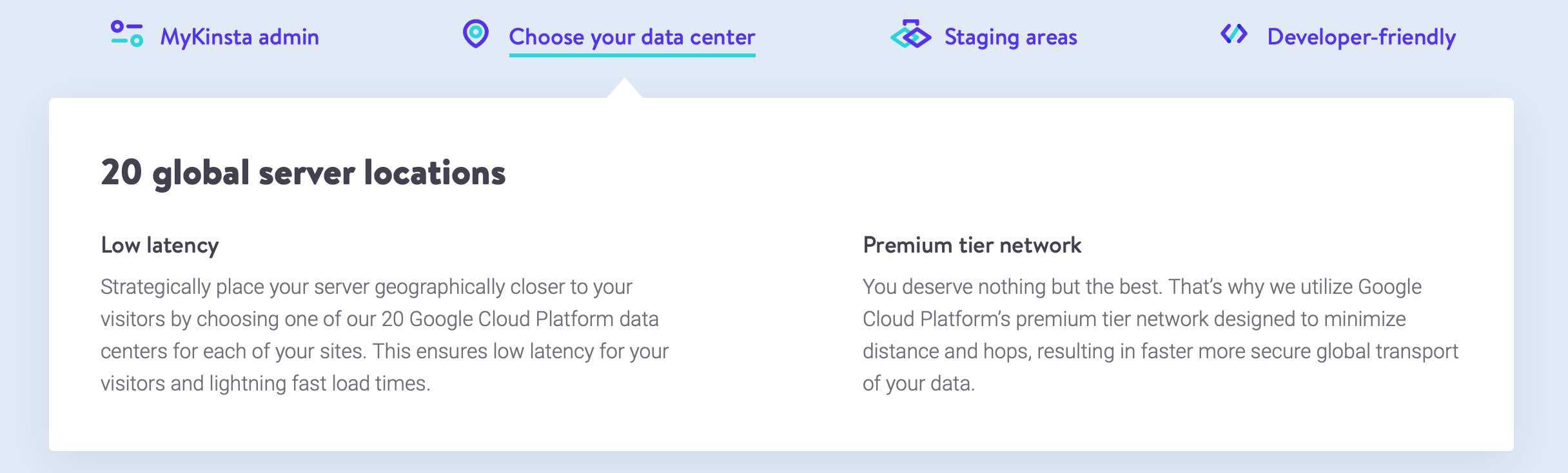Click the text '20 Google Cloud Platform data'

pos(520,319)
